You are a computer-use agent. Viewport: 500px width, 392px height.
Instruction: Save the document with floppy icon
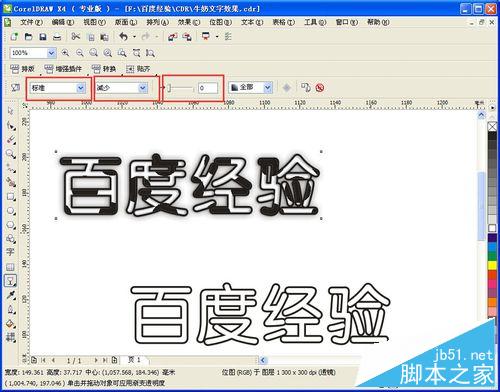coord(43,37)
